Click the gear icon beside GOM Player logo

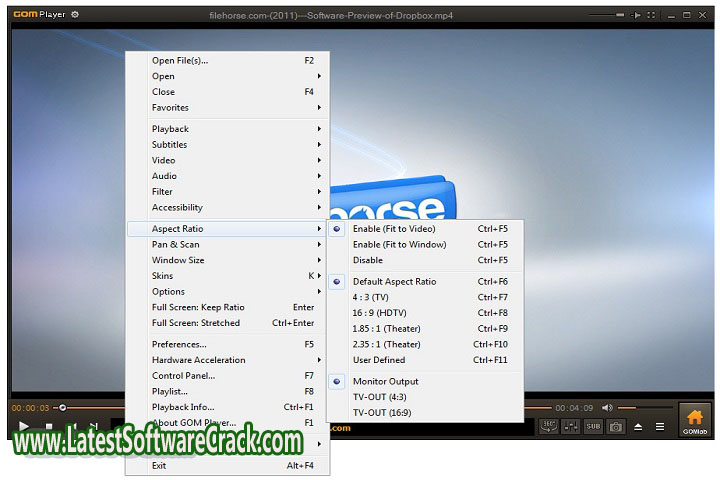pyautogui.click(x=75, y=14)
